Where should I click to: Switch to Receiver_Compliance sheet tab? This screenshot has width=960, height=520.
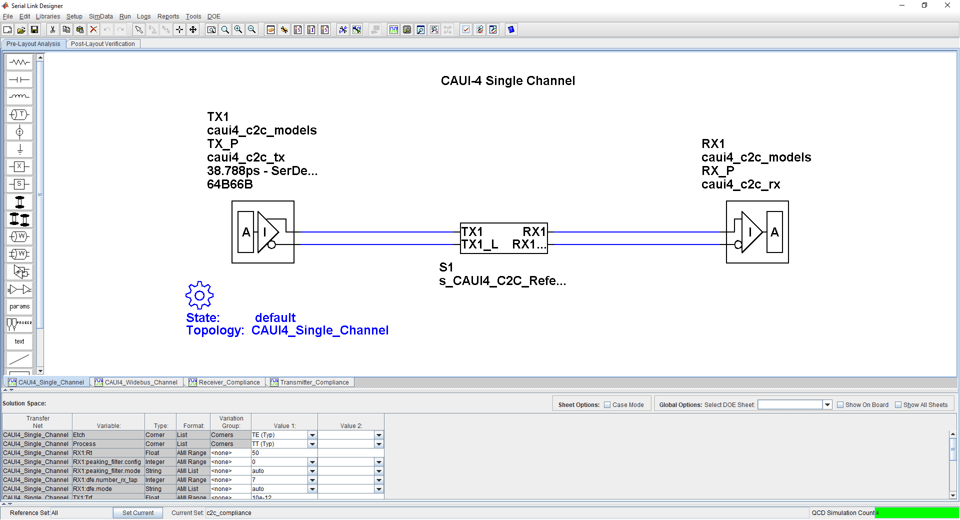(x=225, y=382)
